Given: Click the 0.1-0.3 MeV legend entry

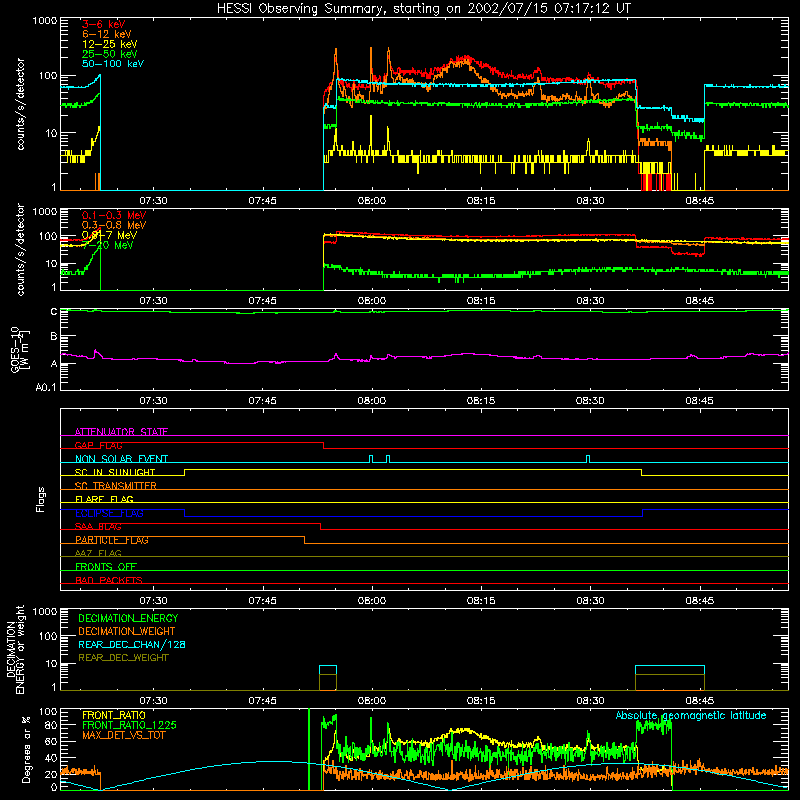Looking at the screenshot, I should click(114, 215).
